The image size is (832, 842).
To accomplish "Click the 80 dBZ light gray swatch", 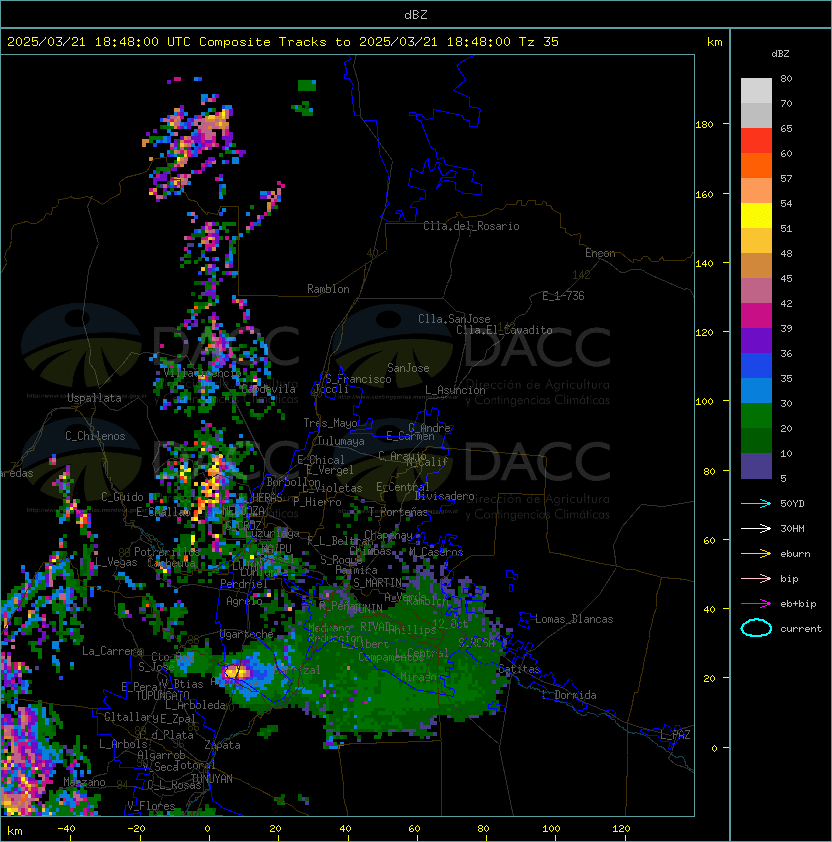I will pyautogui.click(x=756, y=90).
